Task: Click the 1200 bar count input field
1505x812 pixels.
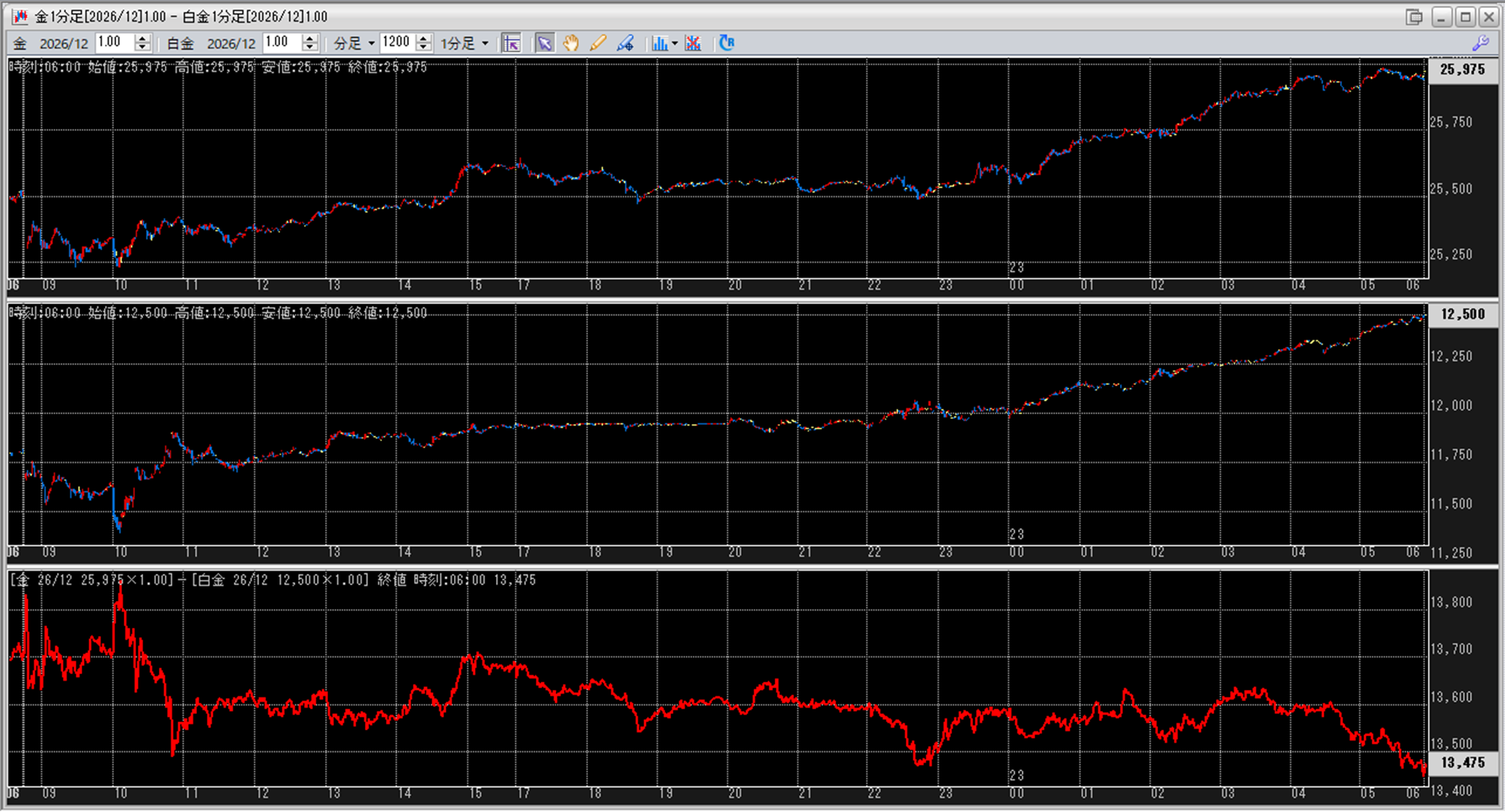Action: [397, 43]
